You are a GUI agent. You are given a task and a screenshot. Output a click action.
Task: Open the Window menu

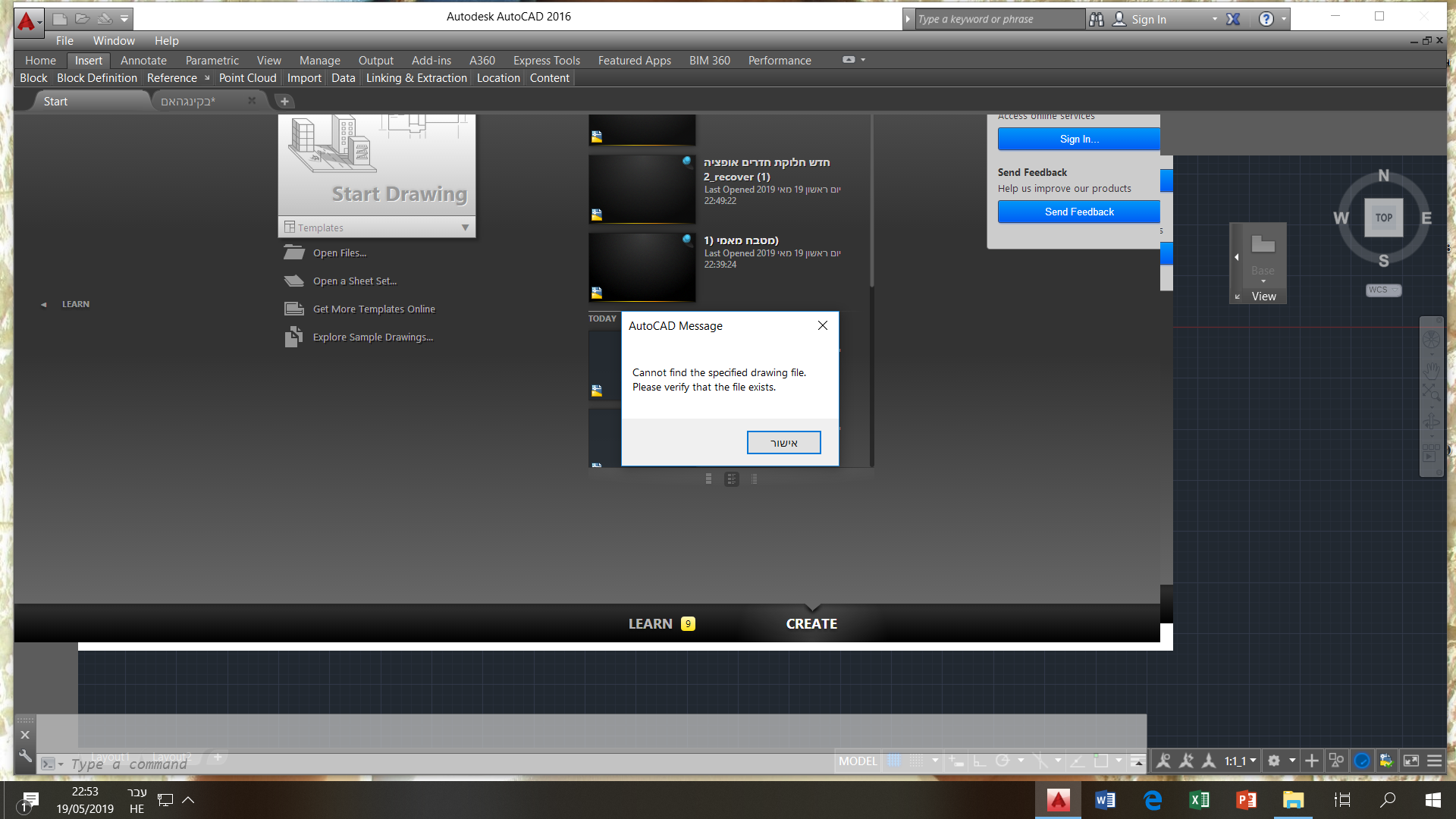coord(114,41)
